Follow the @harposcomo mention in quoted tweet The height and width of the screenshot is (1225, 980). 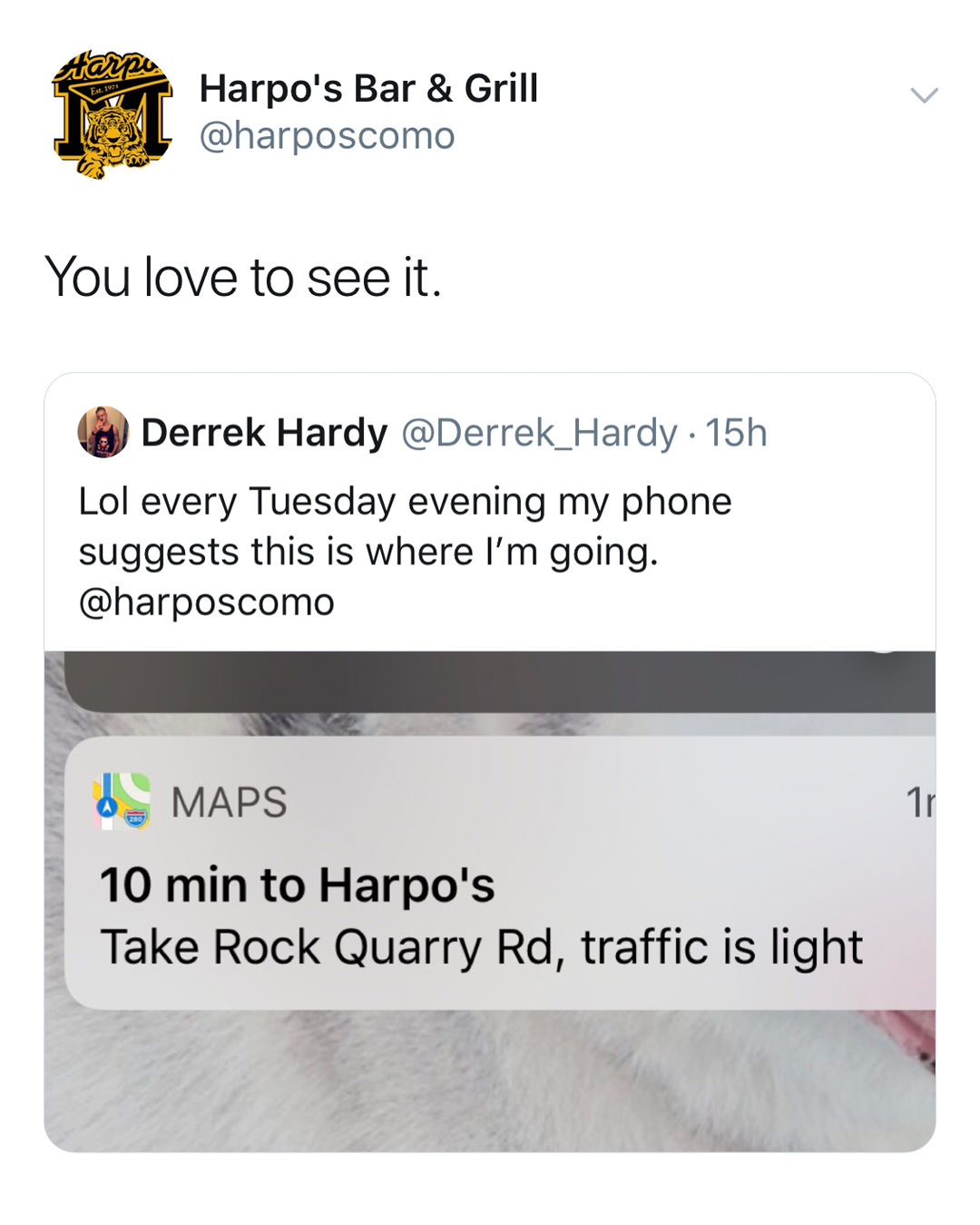click(x=207, y=603)
